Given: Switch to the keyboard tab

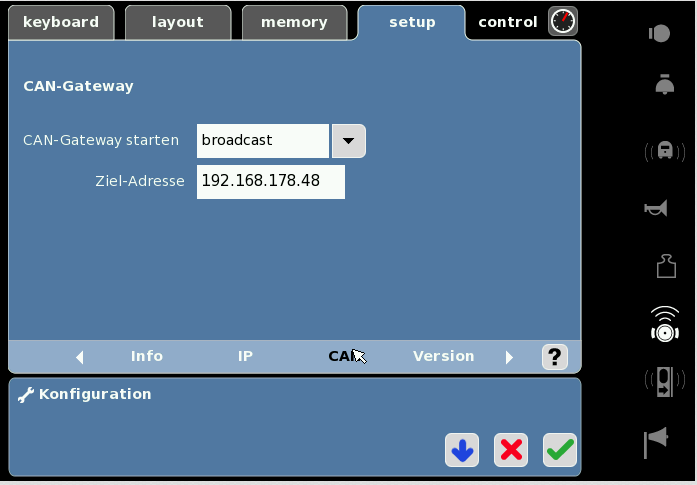Looking at the screenshot, I should click(61, 22).
